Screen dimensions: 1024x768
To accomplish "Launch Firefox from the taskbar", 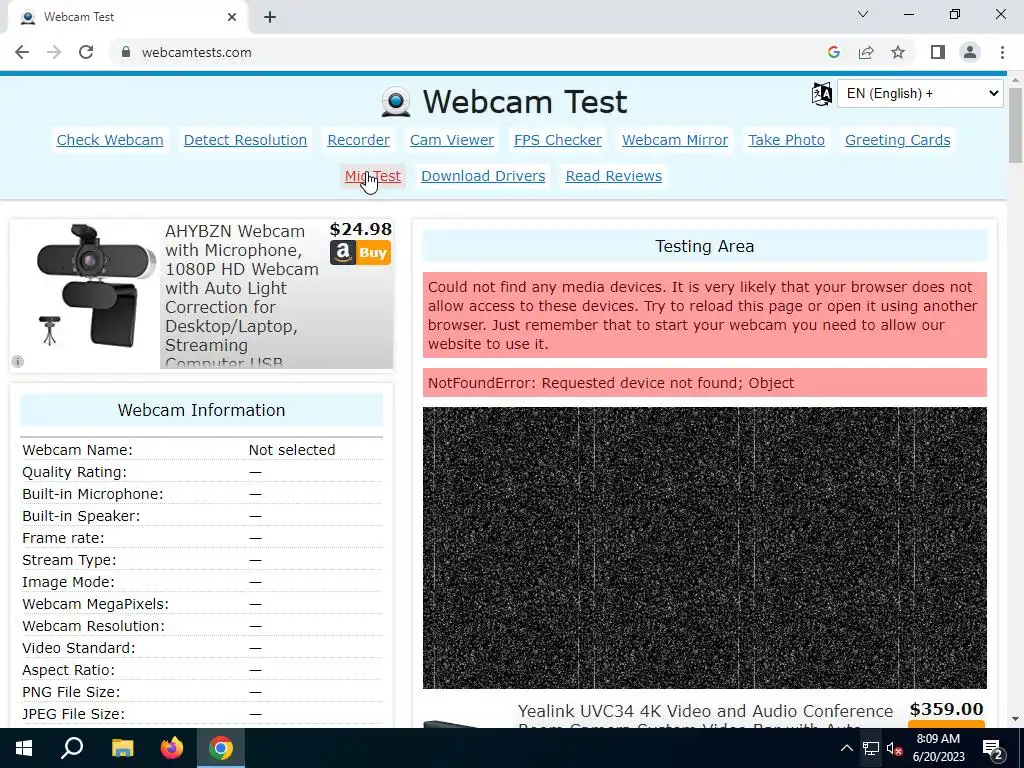I will click(172, 748).
